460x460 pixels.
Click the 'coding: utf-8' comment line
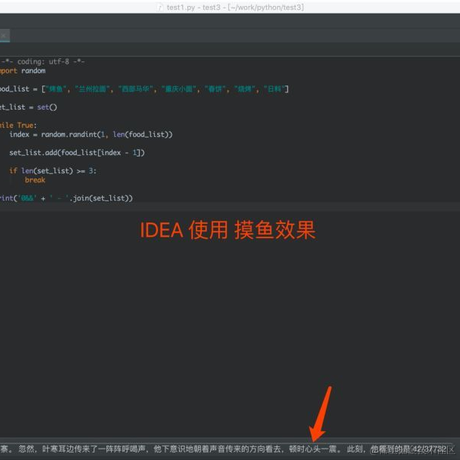[x=42, y=62]
